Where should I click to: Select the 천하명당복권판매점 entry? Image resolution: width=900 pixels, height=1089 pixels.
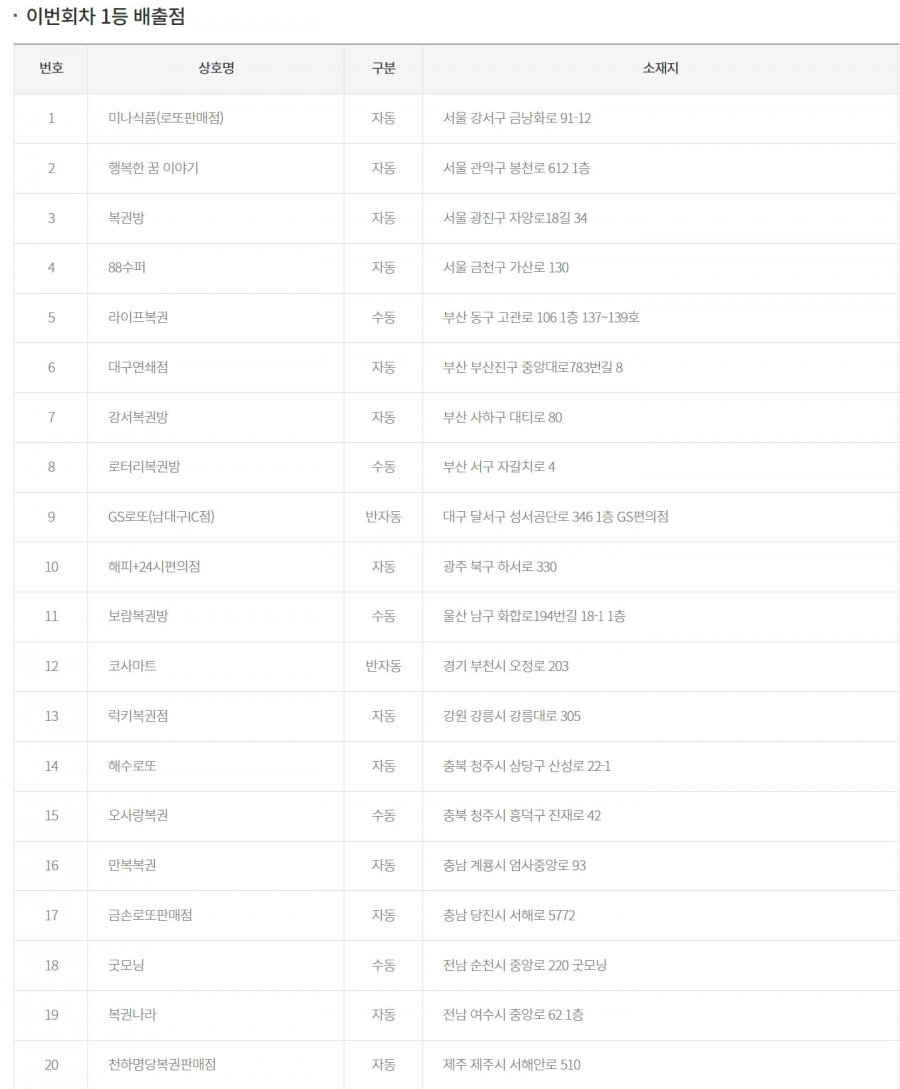click(x=162, y=1065)
